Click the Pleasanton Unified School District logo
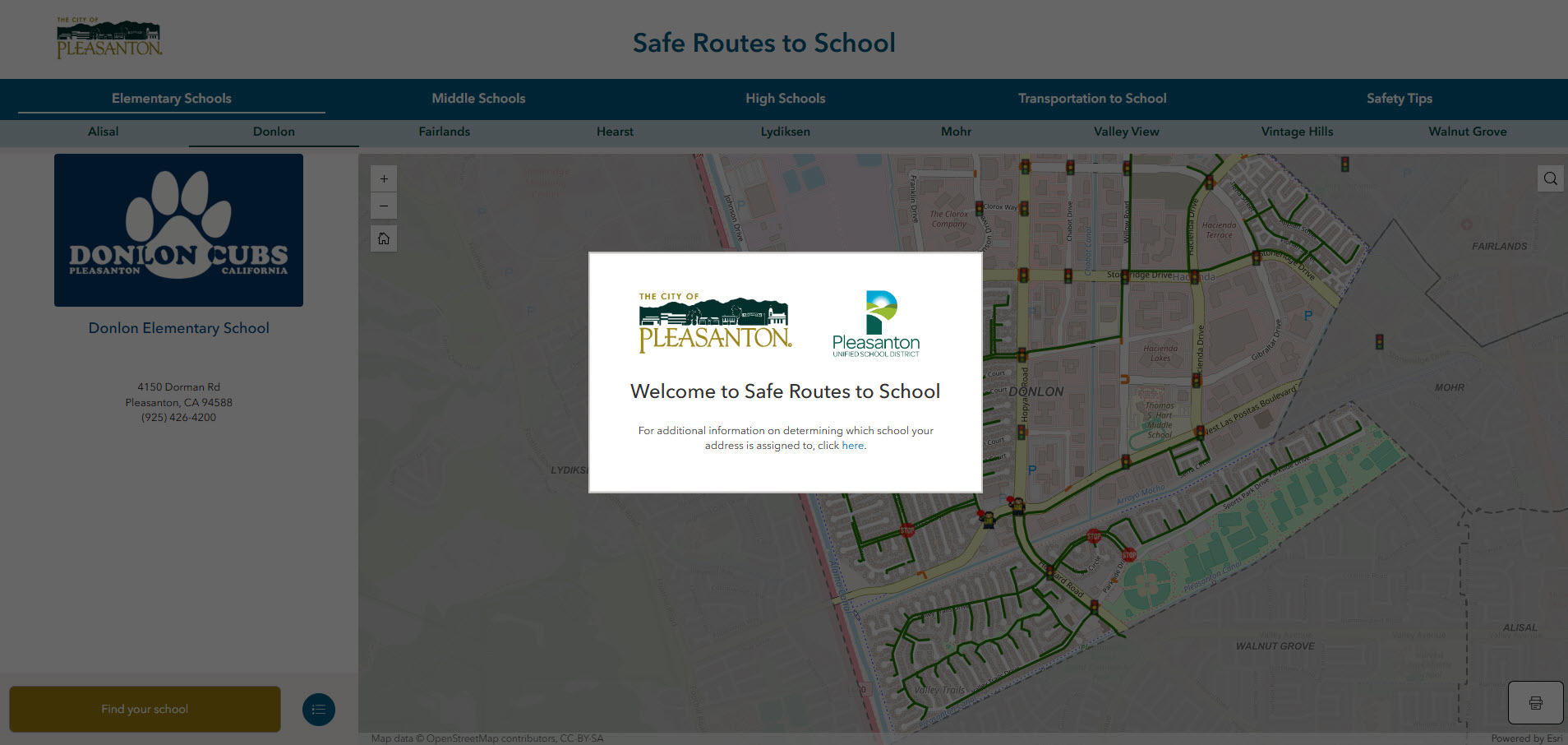The height and width of the screenshot is (745, 1568). click(x=876, y=323)
